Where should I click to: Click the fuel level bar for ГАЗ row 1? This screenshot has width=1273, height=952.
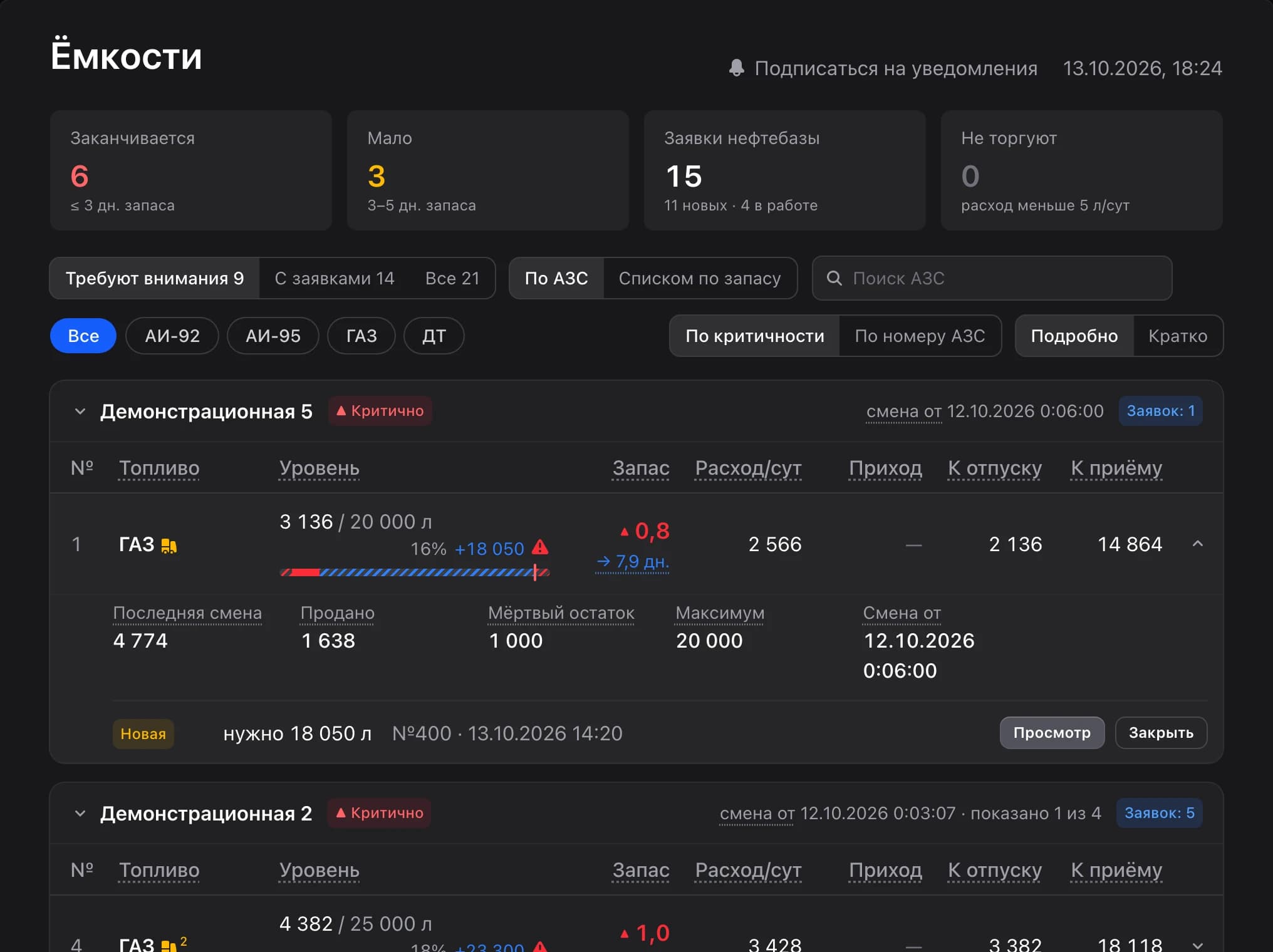[415, 572]
